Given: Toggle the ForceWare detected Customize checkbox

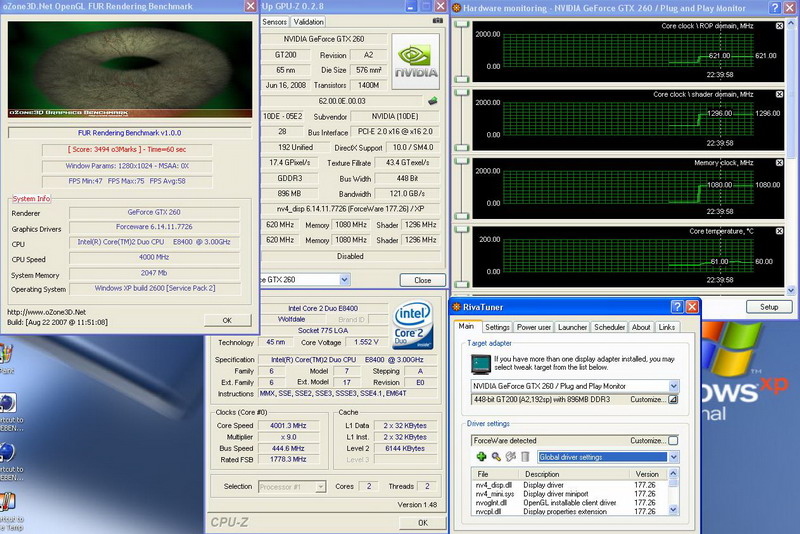Looking at the screenshot, I should [673, 440].
